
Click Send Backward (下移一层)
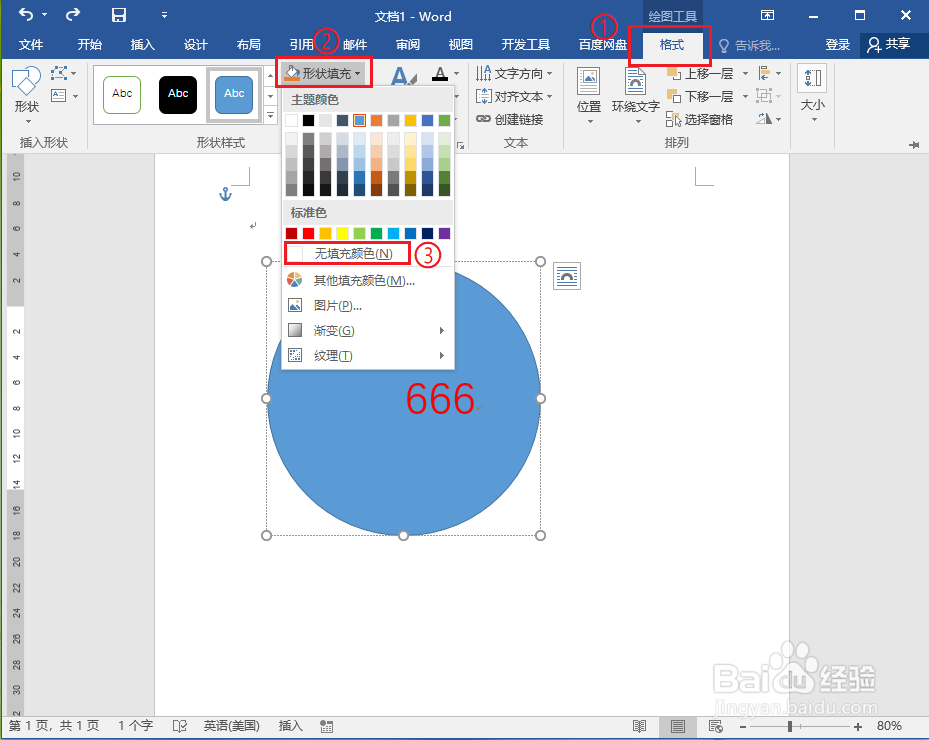tap(701, 96)
